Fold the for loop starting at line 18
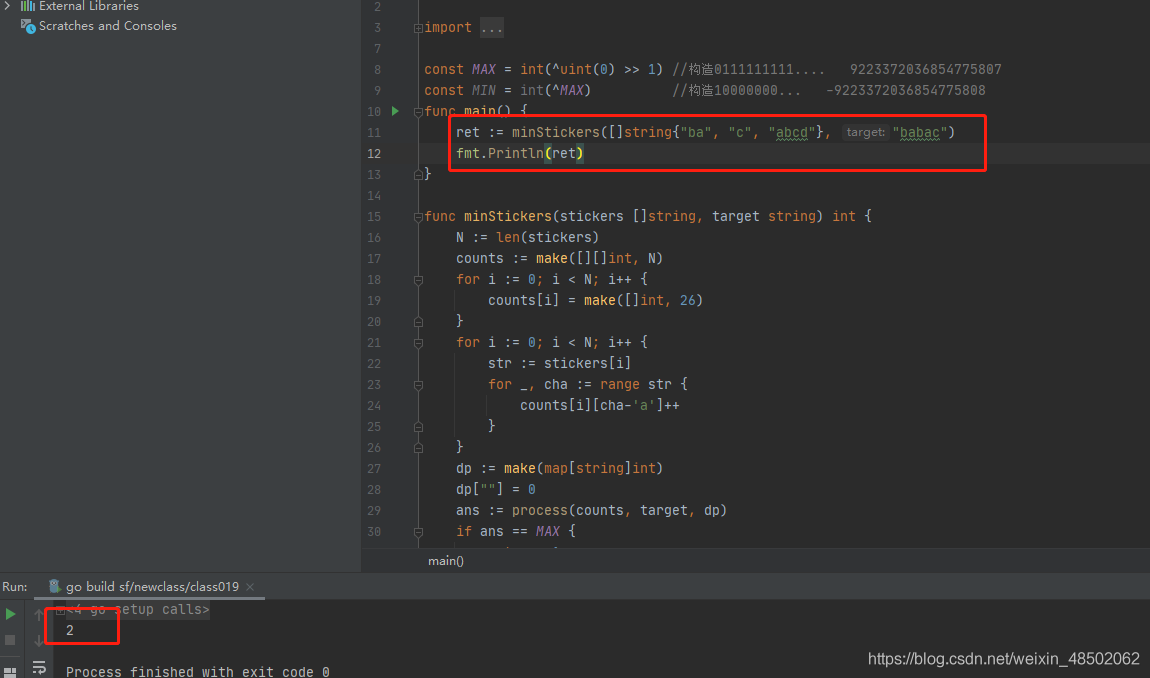This screenshot has width=1150, height=678. pyautogui.click(x=418, y=280)
